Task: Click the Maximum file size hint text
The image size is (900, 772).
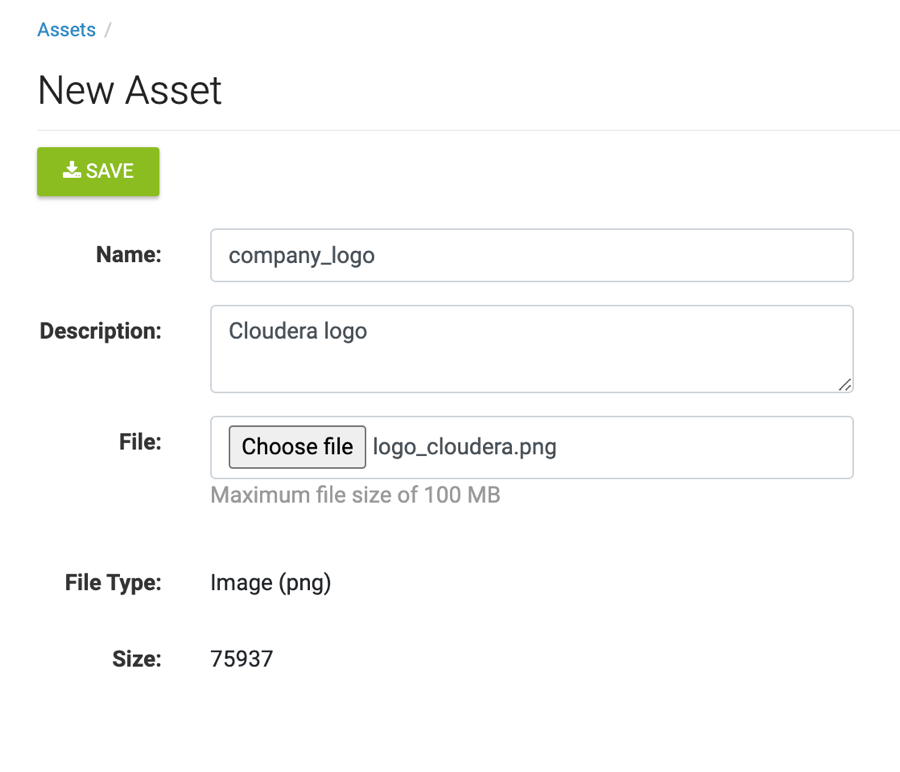Action: point(355,495)
